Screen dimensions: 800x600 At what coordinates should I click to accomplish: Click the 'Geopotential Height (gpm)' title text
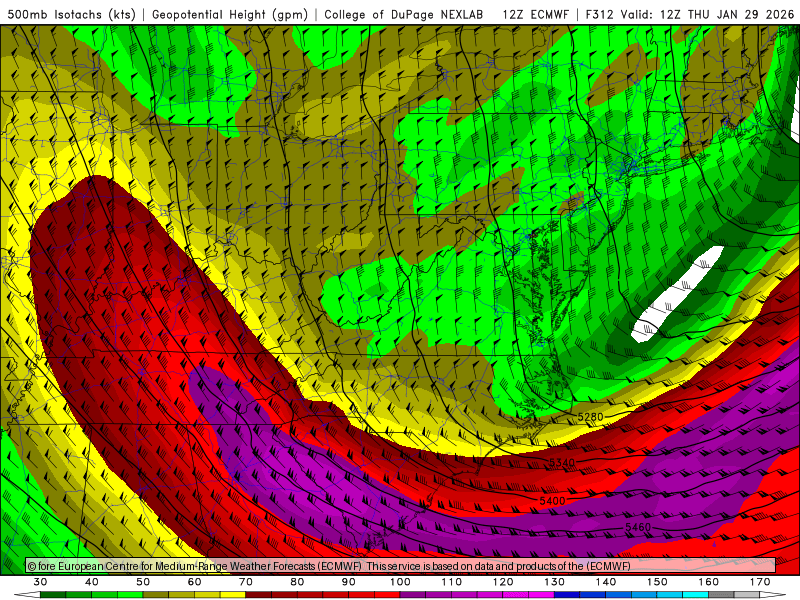[x=230, y=14]
